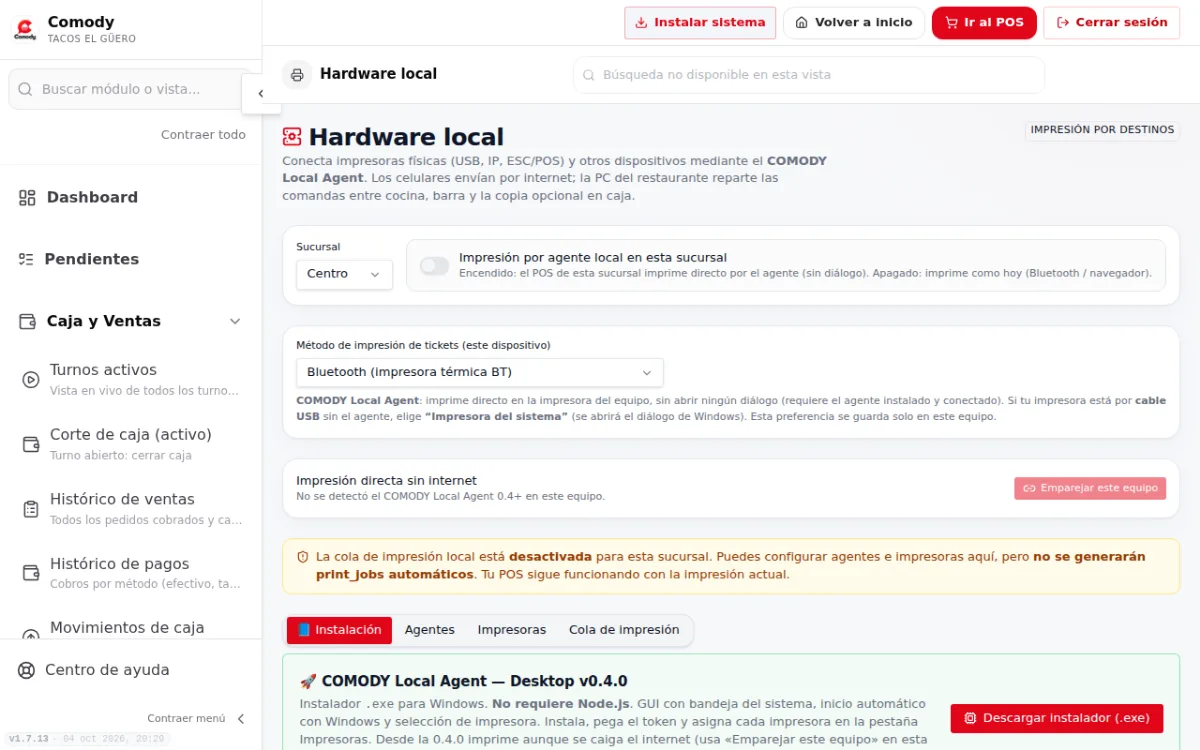Open Histórico de pagos item

131,574
